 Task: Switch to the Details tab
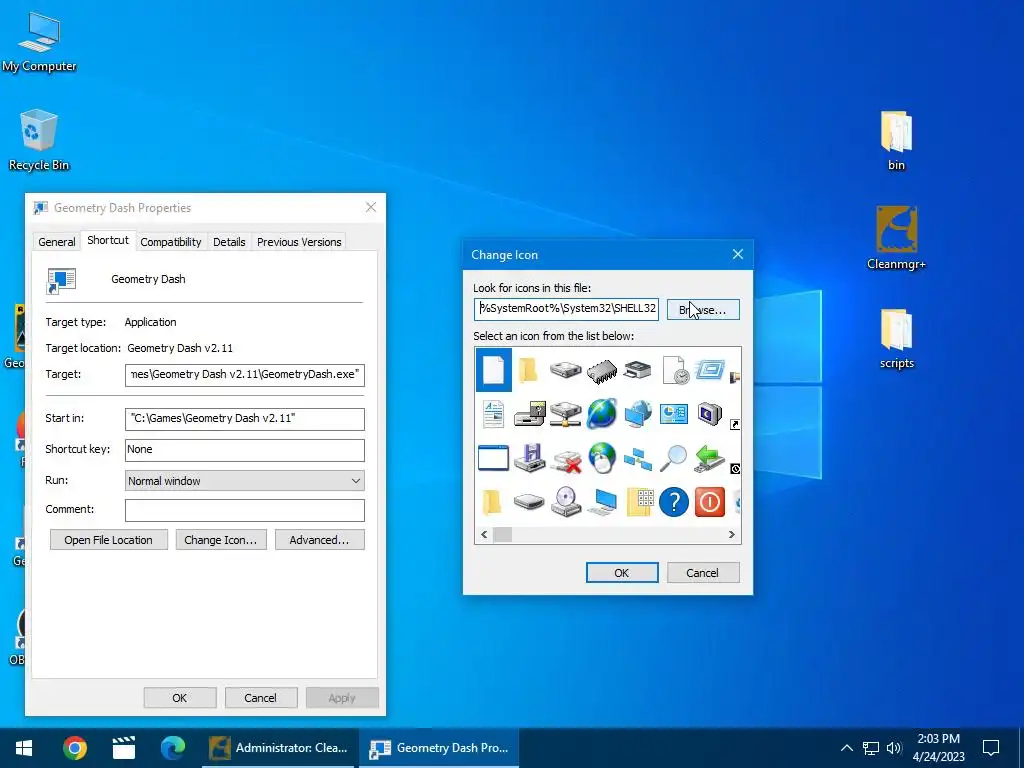coord(229,242)
